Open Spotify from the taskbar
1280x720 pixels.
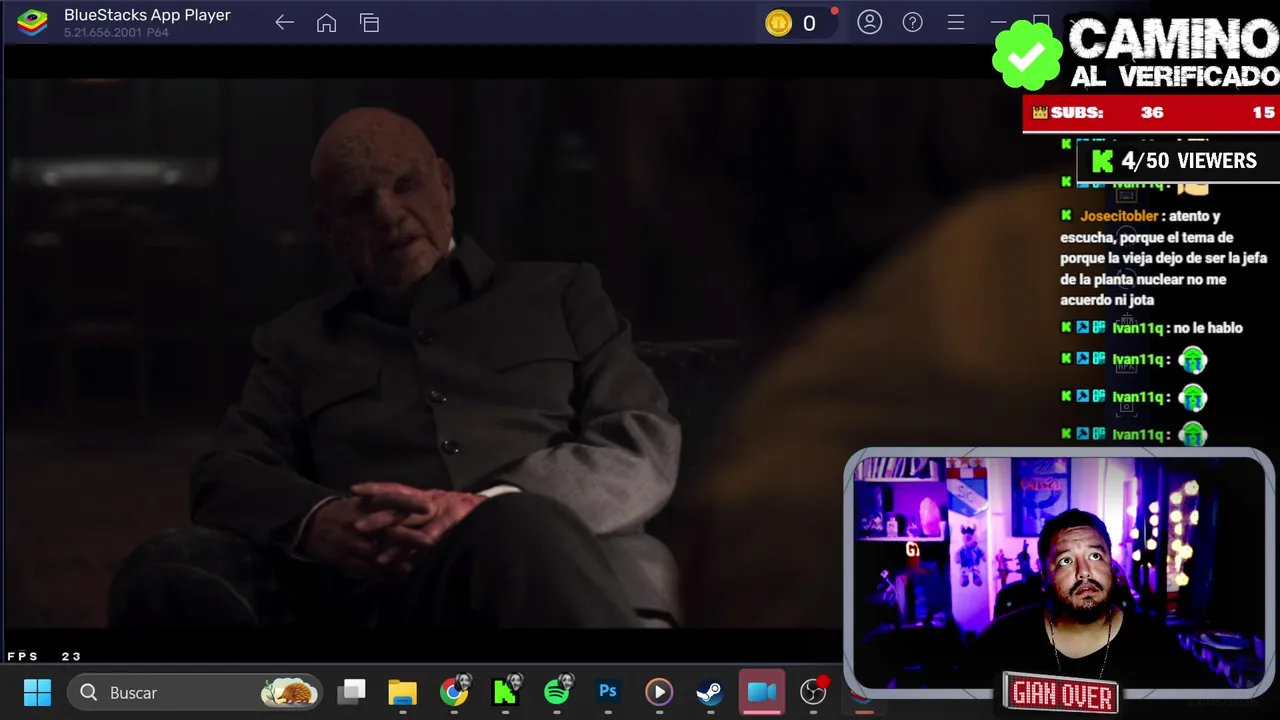[557, 692]
